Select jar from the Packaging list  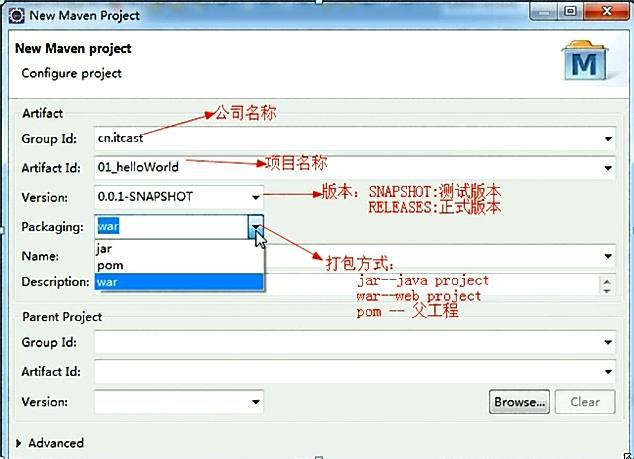179,248
